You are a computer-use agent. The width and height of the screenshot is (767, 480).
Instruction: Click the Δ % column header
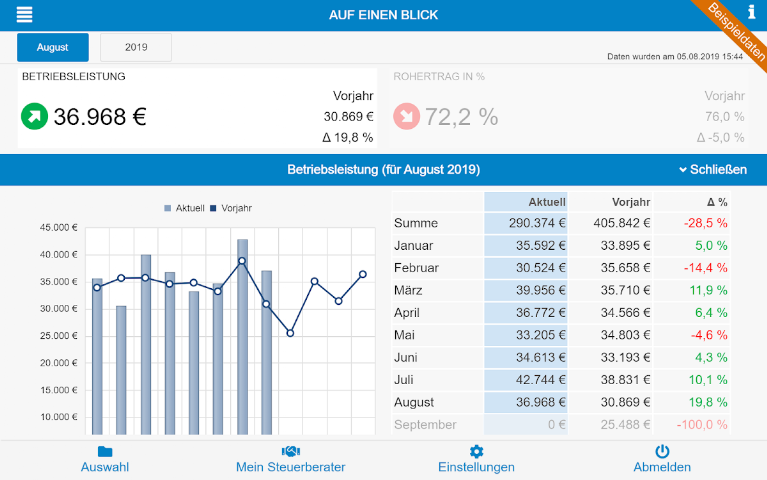tap(716, 201)
